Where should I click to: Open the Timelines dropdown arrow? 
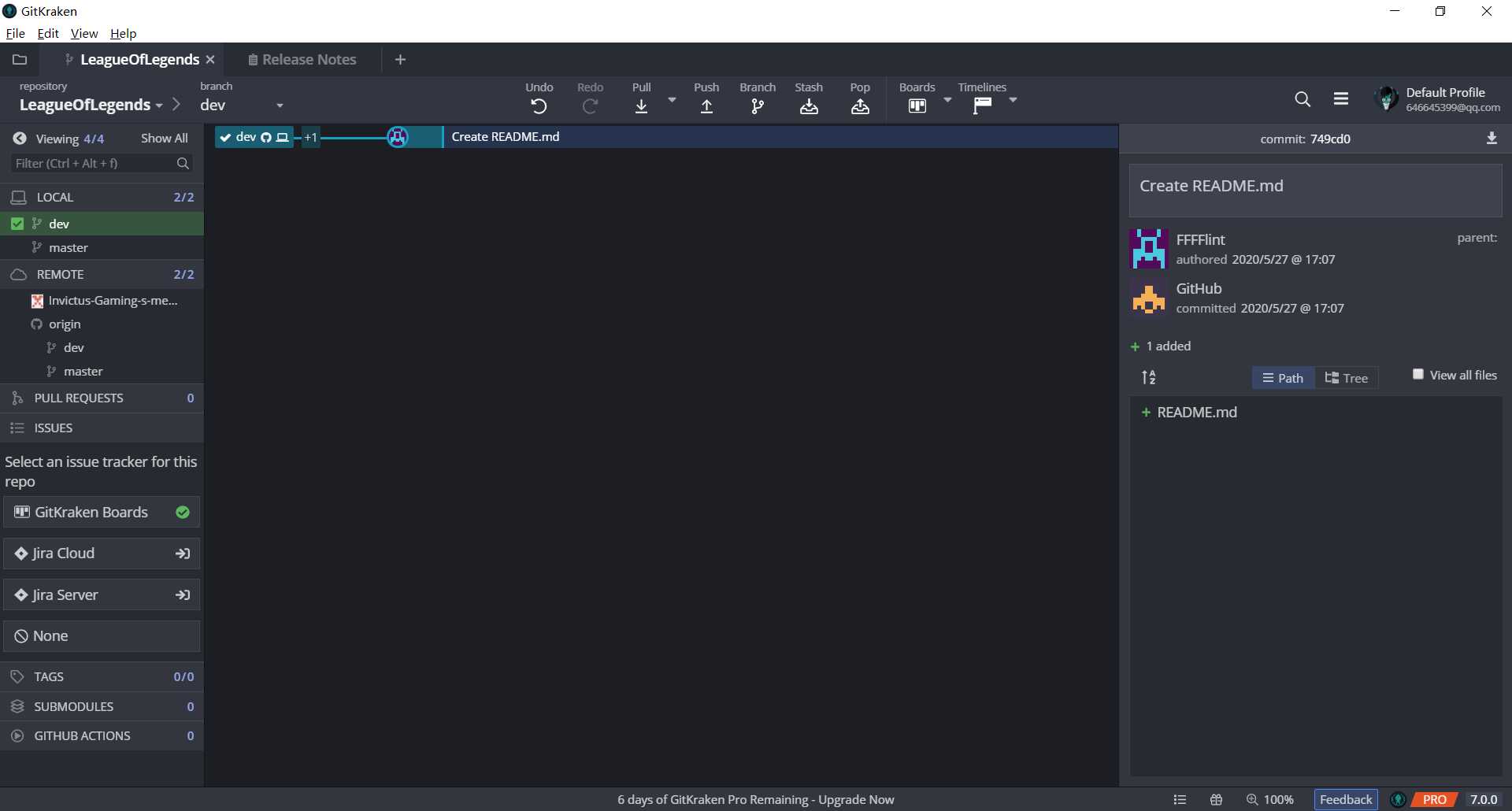coord(1013,100)
